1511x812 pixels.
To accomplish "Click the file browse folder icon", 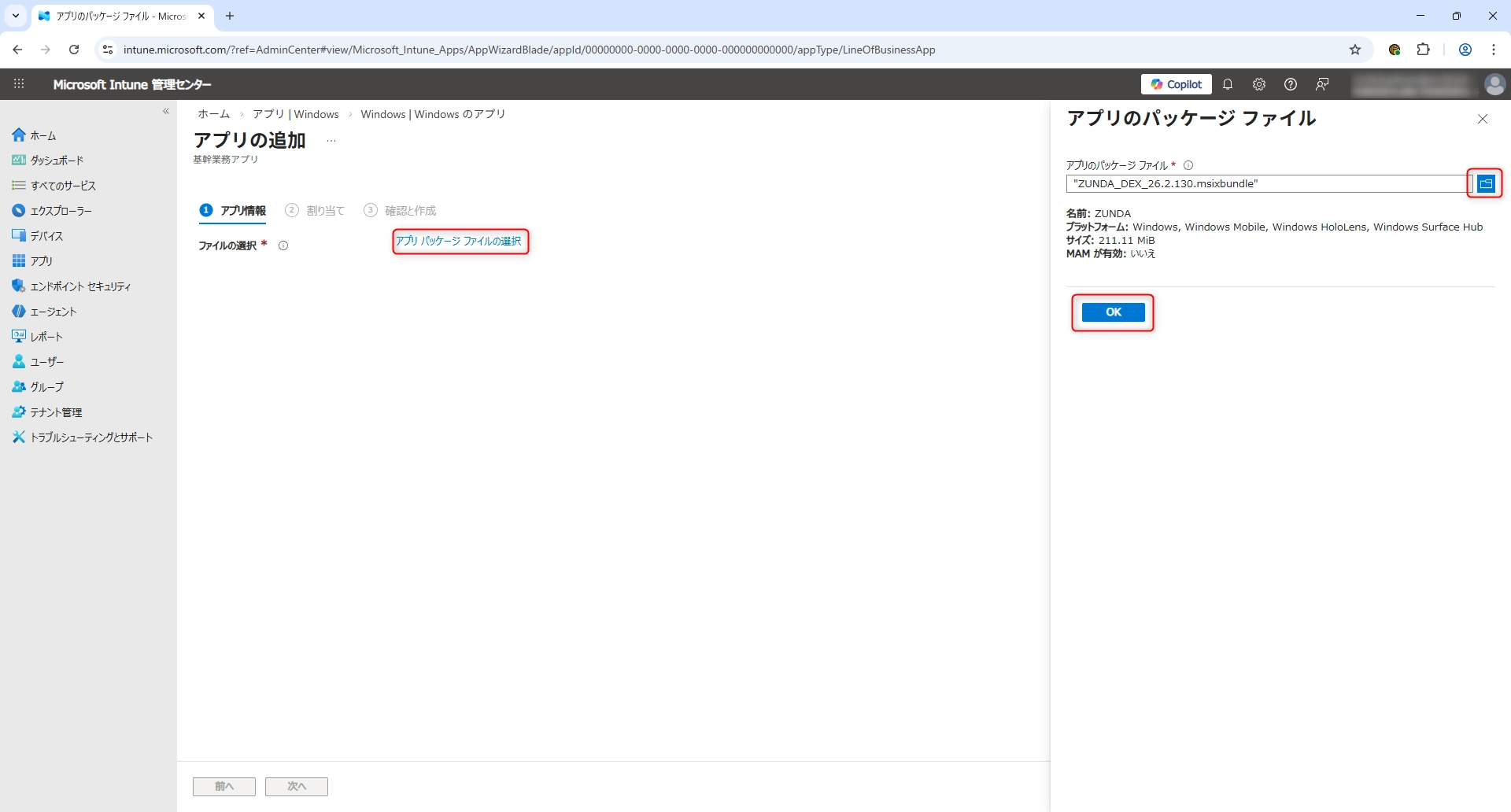I will pyautogui.click(x=1485, y=183).
